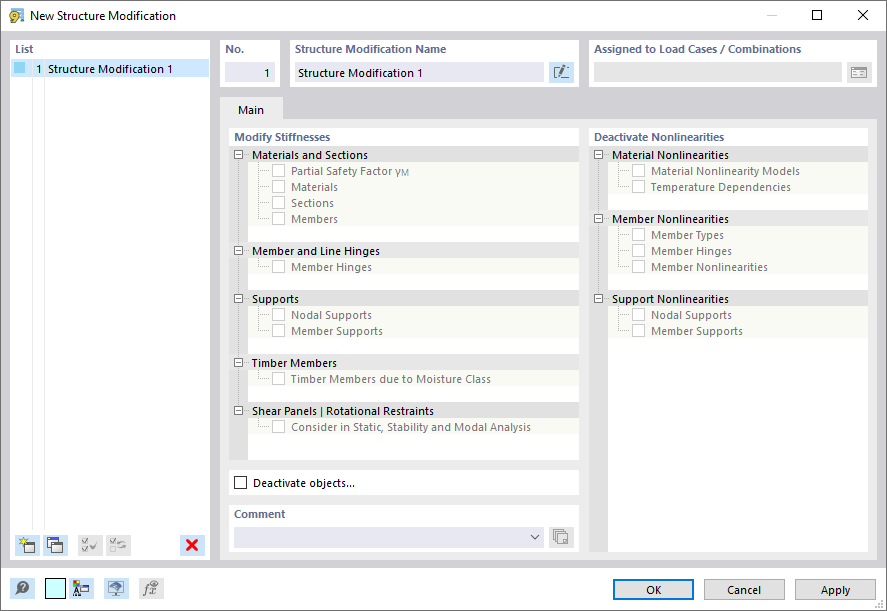The image size is (887, 611).
Task: Open the Comment dropdown list
Action: tap(534, 536)
